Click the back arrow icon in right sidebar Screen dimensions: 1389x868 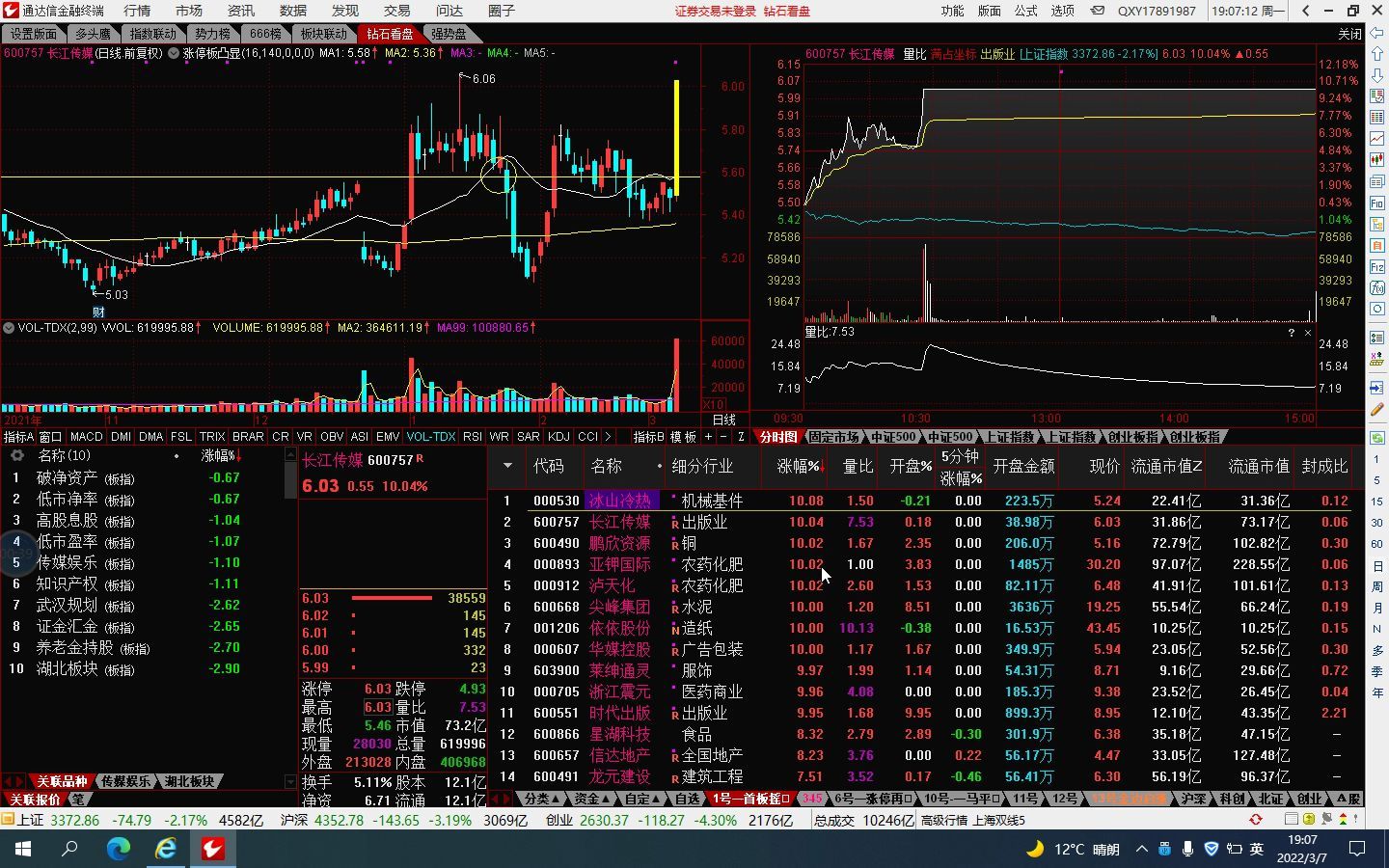coord(1377,33)
